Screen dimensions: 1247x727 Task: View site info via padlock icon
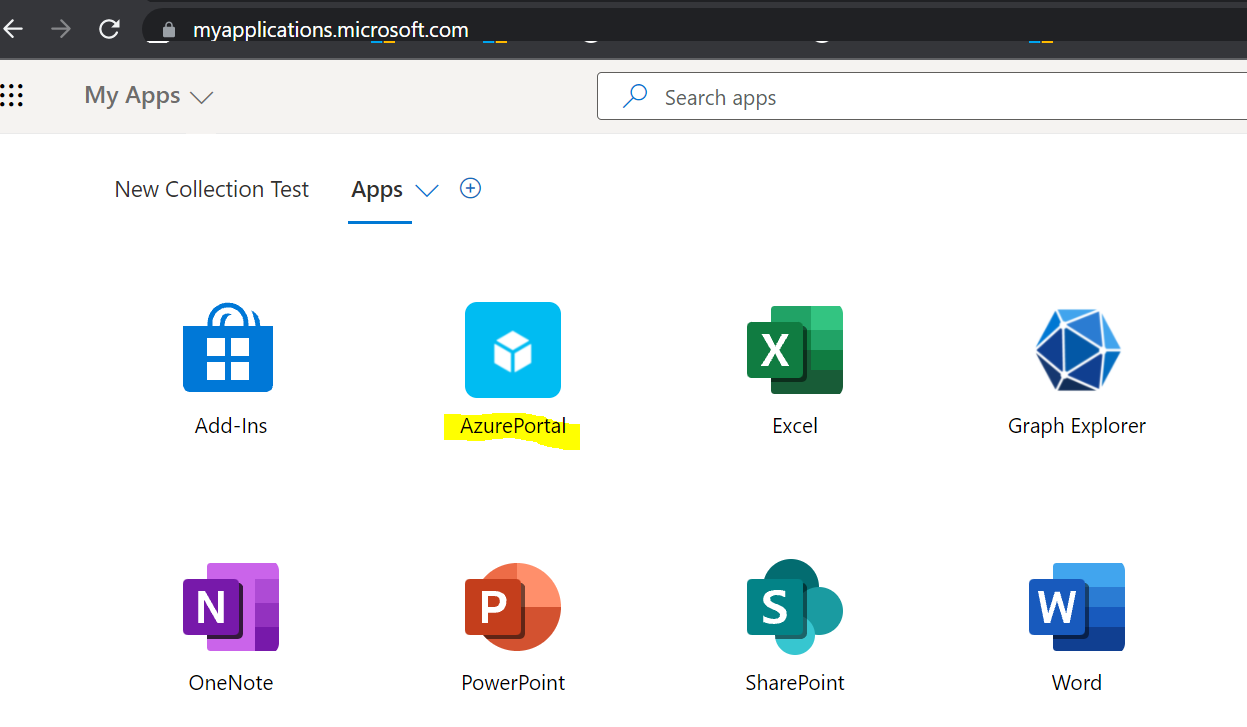pyautogui.click(x=168, y=30)
